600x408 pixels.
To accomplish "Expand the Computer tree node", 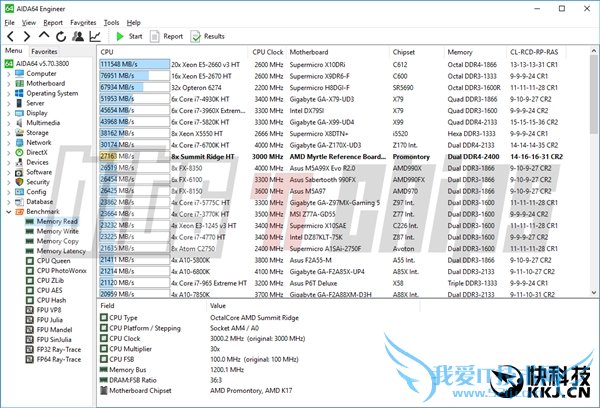I will (8, 74).
